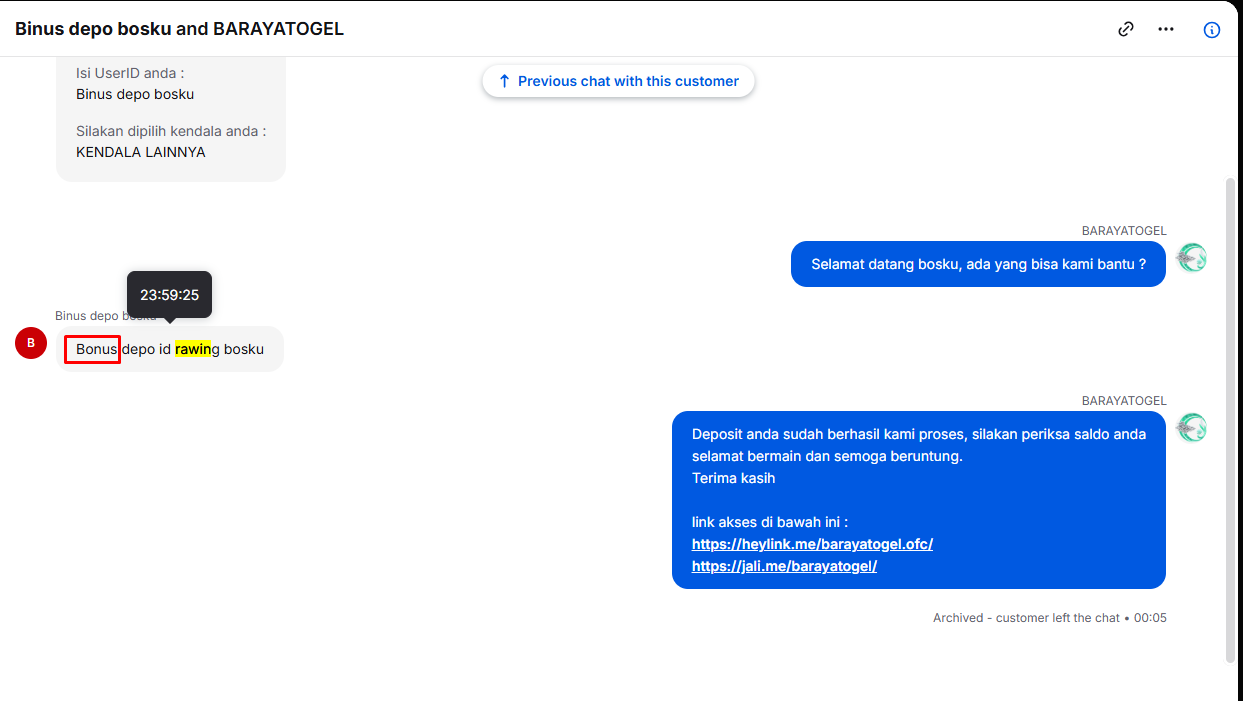Open the jali.me/barayatogel link

pos(784,566)
